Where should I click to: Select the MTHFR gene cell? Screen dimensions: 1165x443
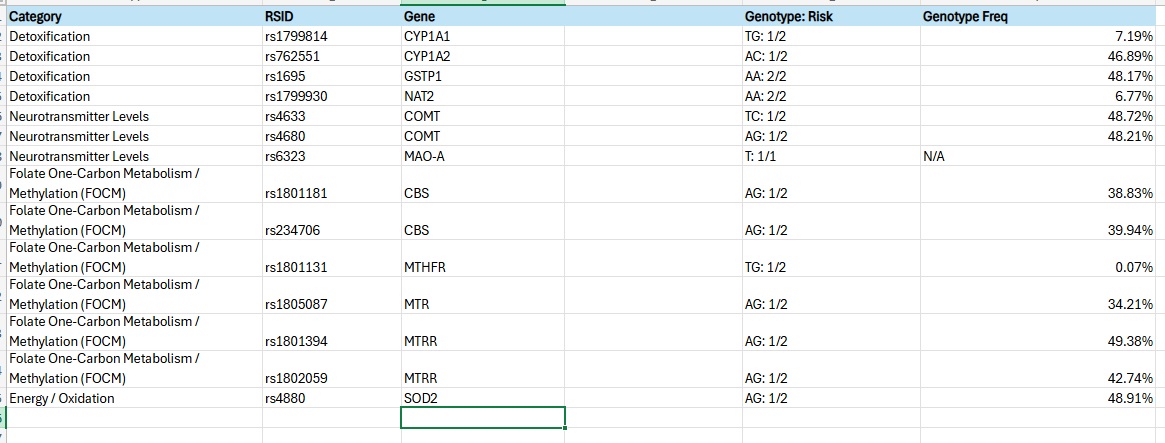coord(483,258)
